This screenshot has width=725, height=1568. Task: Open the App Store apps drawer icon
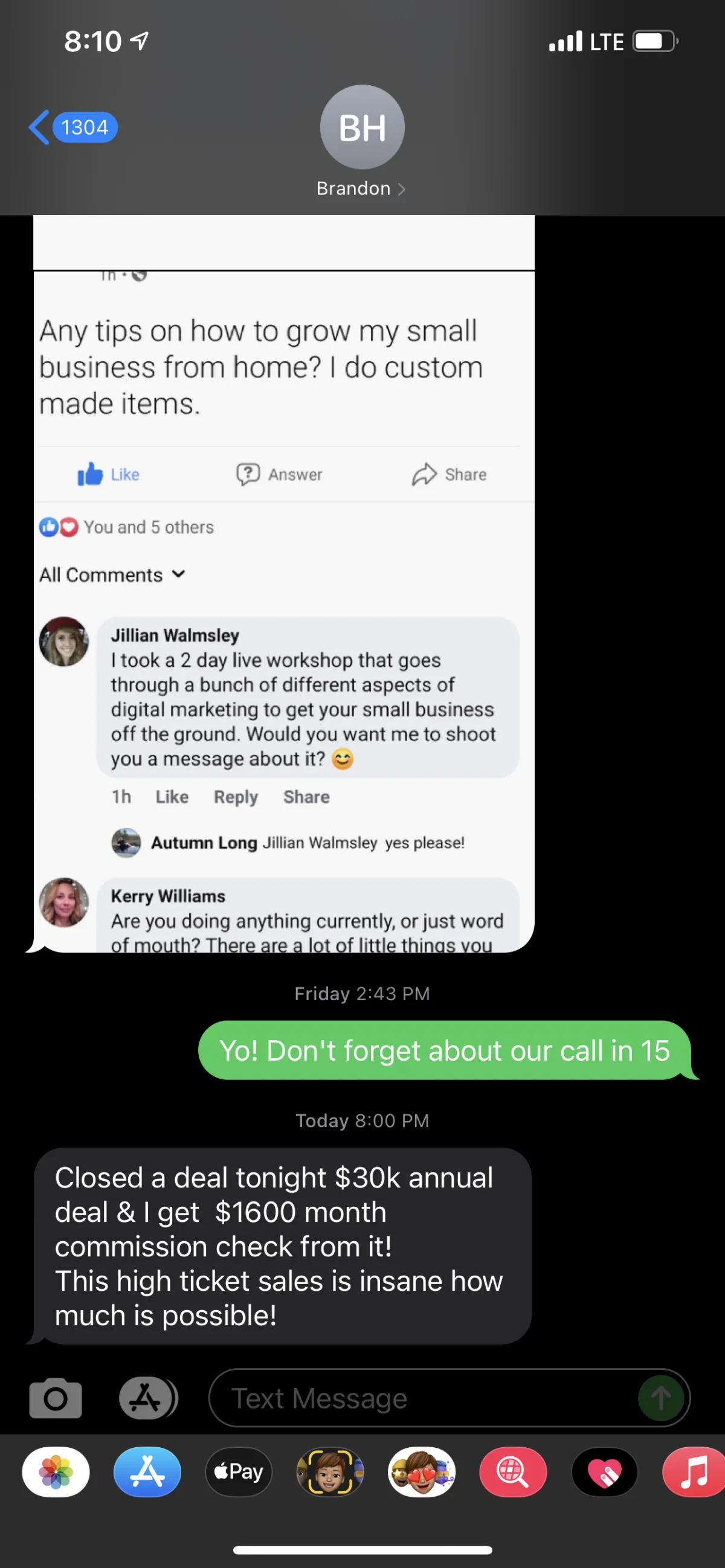pyautogui.click(x=148, y=1398)
